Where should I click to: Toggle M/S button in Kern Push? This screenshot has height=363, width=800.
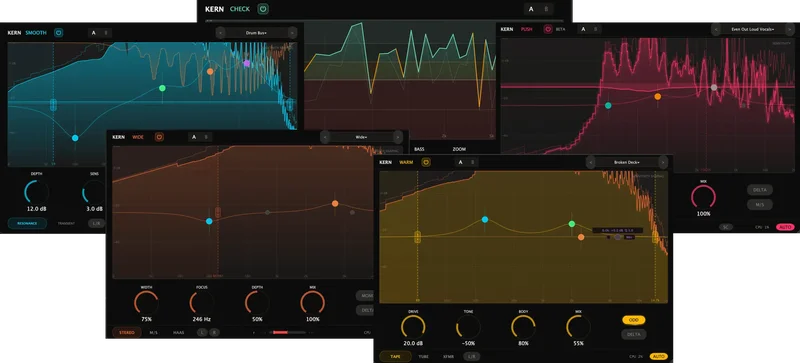[760, 205]
